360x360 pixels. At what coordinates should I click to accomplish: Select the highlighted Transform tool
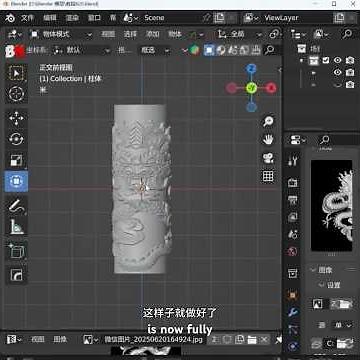[16, 181]
